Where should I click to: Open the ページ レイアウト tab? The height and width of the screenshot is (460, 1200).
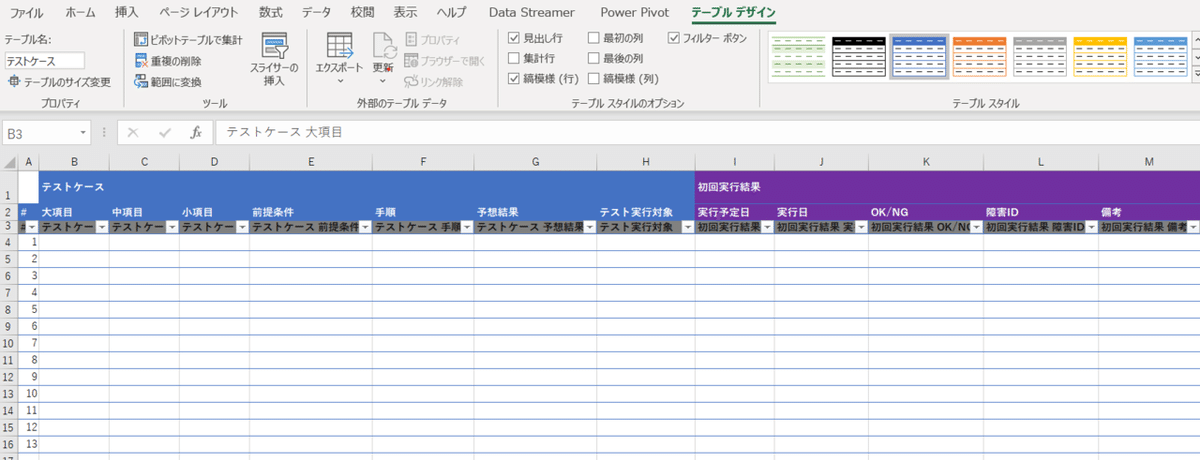click(199, 12)
